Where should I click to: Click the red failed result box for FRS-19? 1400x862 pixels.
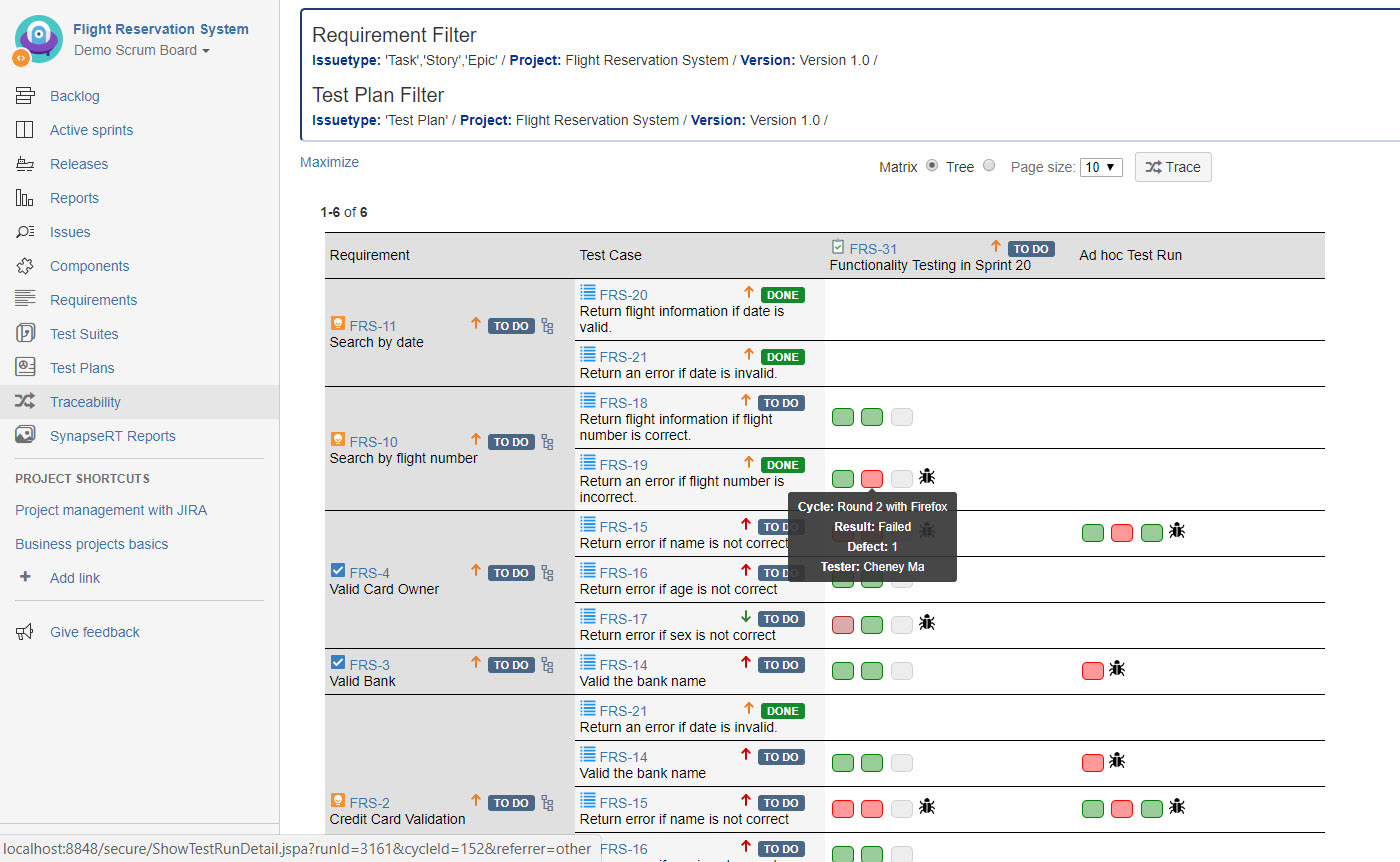(872, 479)
